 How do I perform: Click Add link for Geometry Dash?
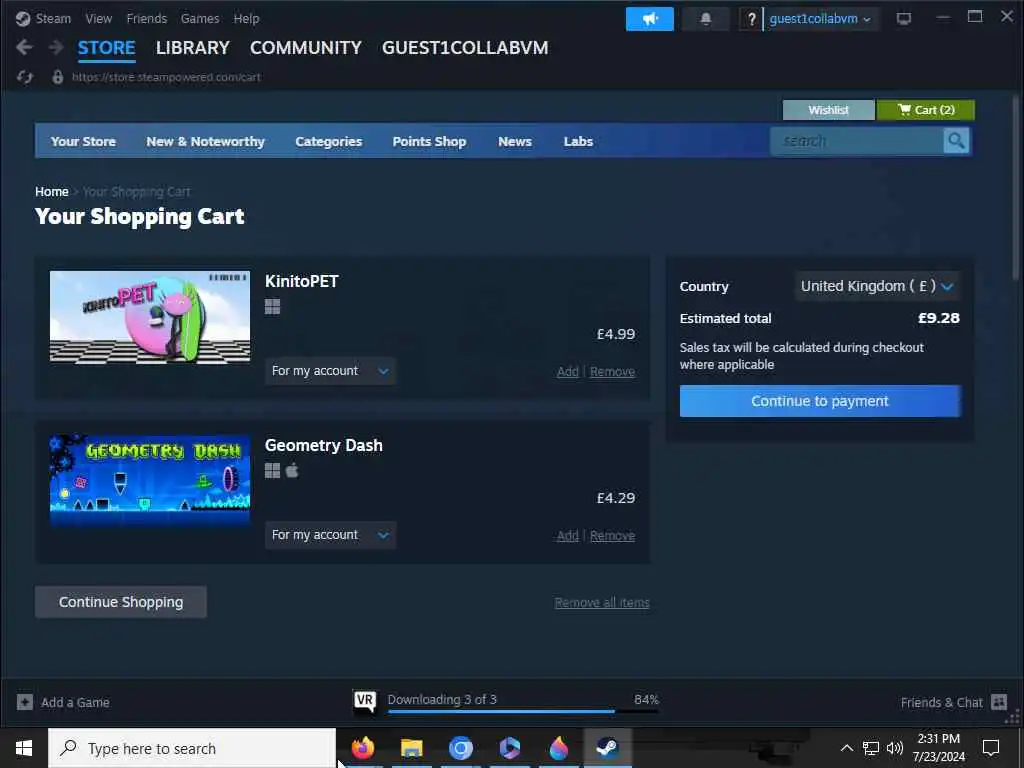(x=568, y=536)
